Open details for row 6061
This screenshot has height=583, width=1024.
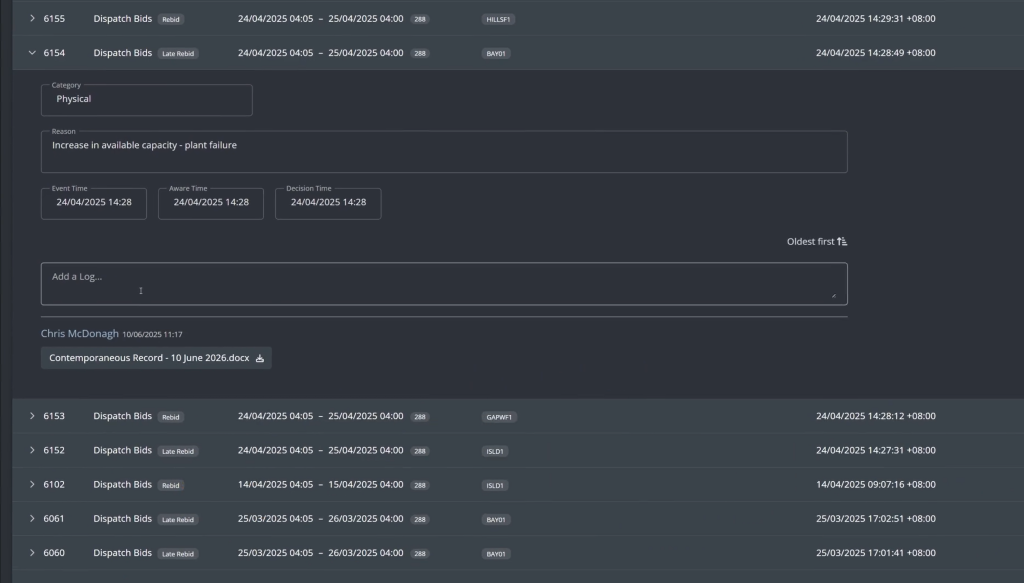click(x=32, y=519)
